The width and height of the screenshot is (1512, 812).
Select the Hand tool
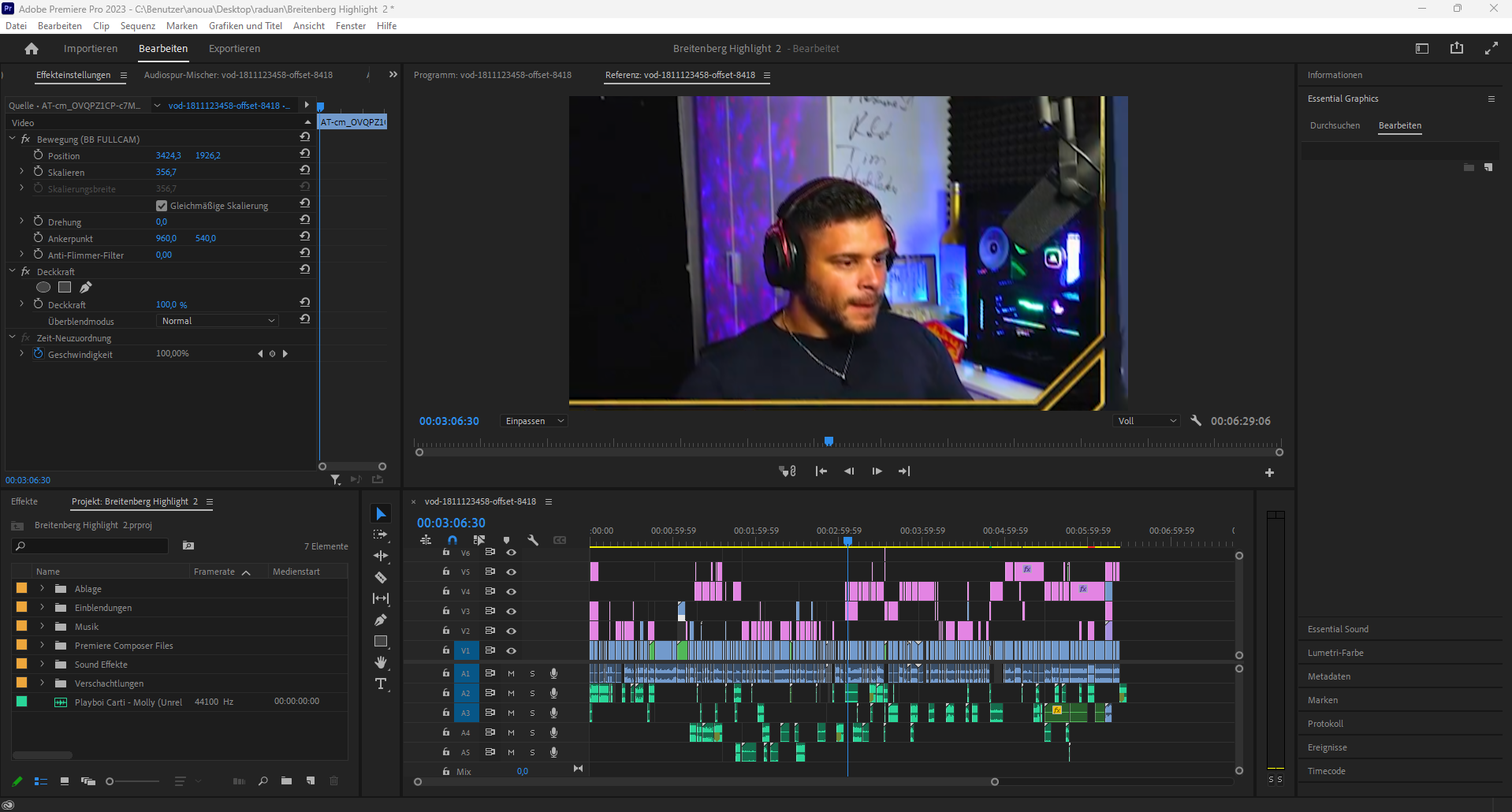pos(380,662)
